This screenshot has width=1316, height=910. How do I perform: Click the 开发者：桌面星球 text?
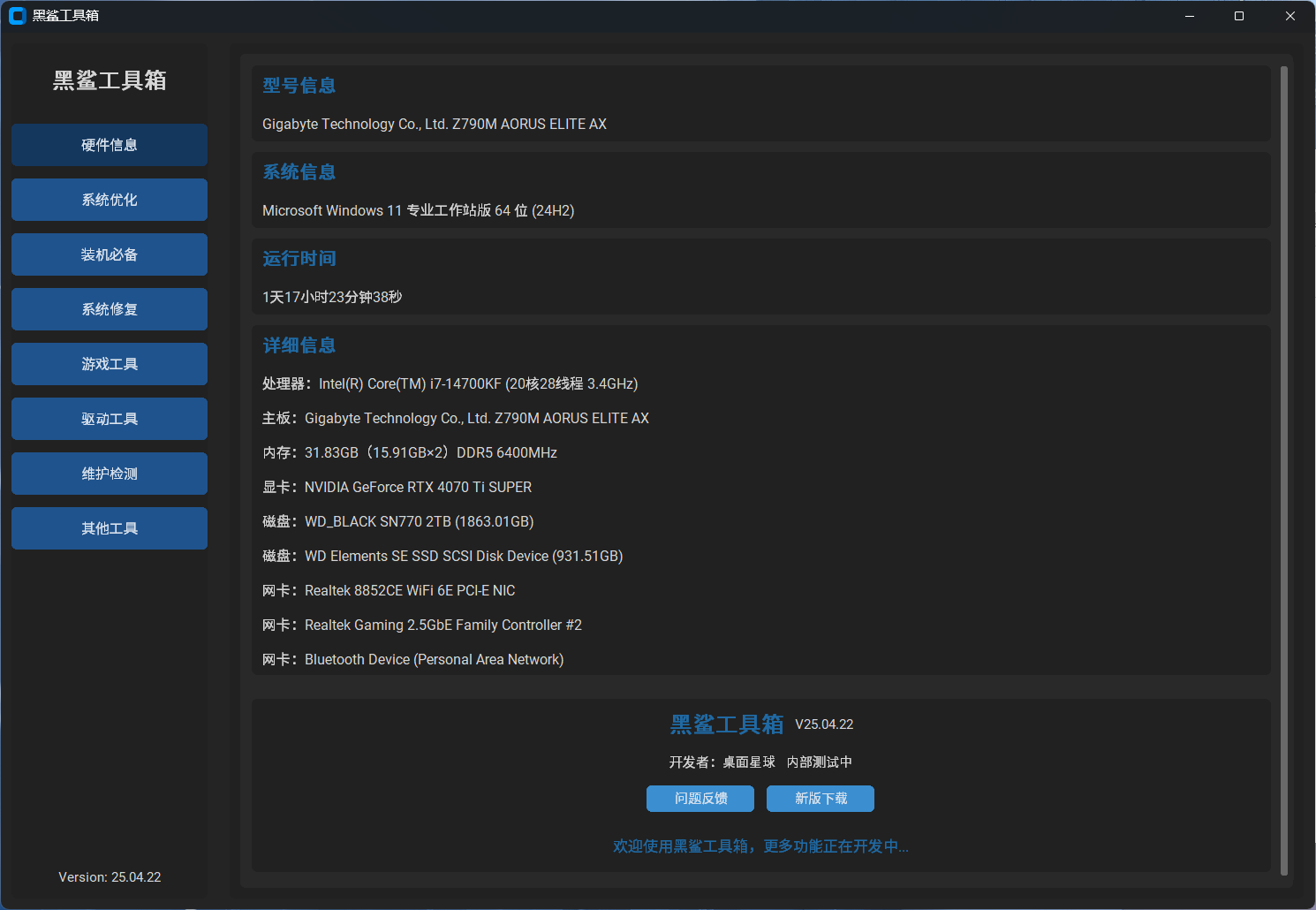(722, 762)
